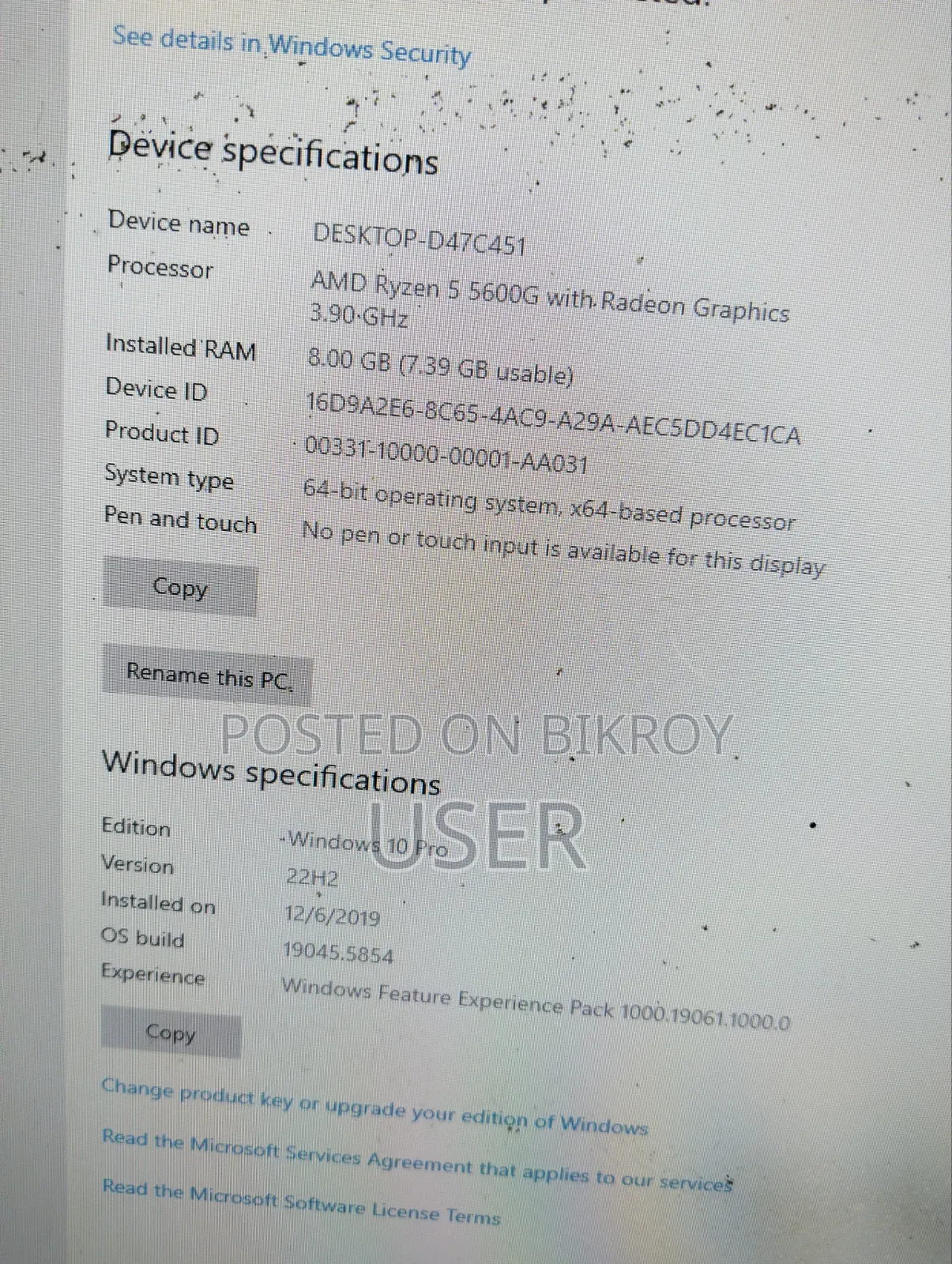Select 8.00 GB (7.39 GB usable) value
This screenshot has width=952, height=1264.
point(440,366)
